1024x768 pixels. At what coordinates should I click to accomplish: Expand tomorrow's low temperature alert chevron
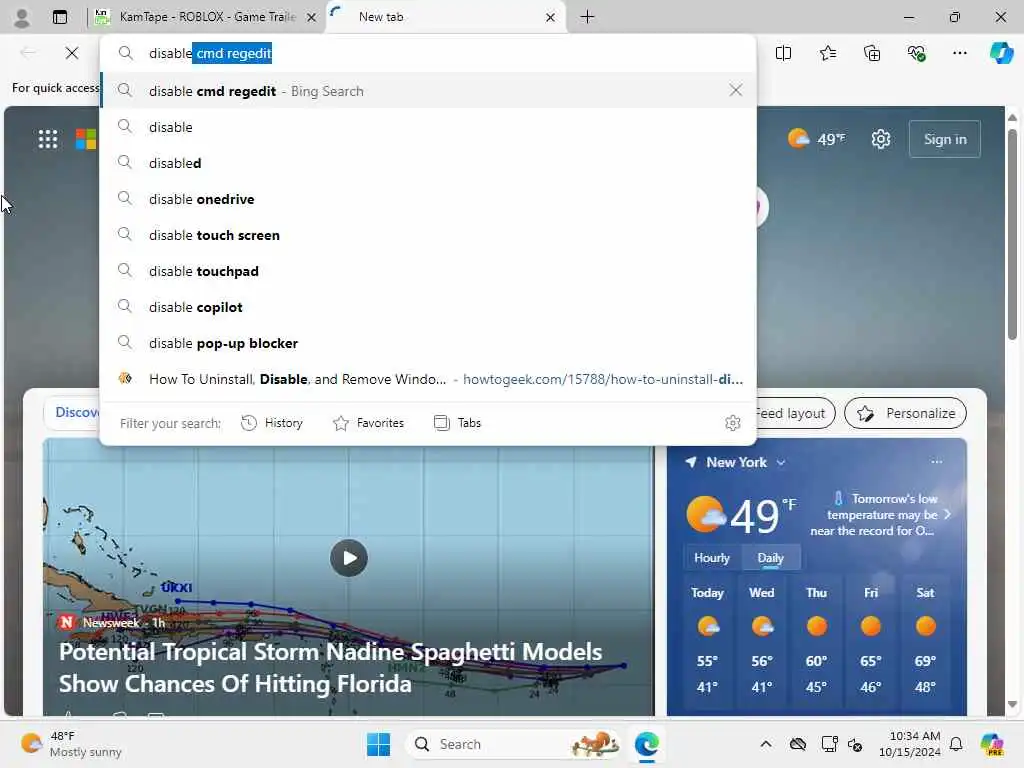click(x=947, y=515)
